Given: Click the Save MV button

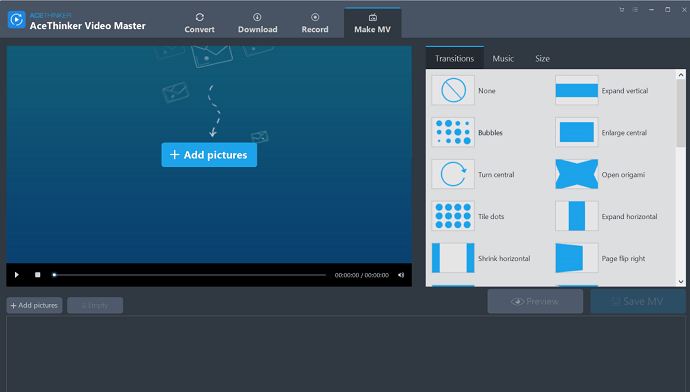Looking at the screenshot, I should click(x=638, y=301).
